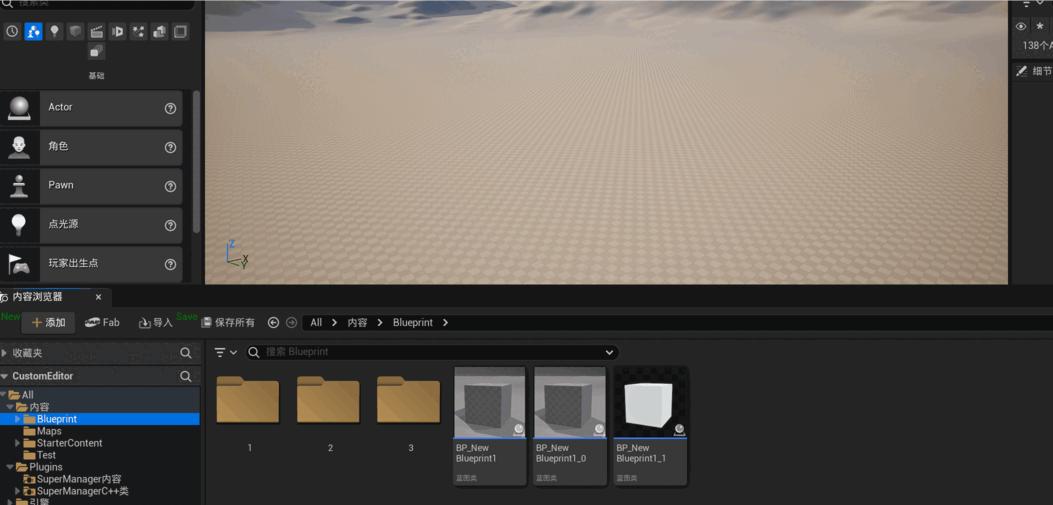Click help icon next to 点光源
The image size is (1053, 505).
tap(170, 226)
